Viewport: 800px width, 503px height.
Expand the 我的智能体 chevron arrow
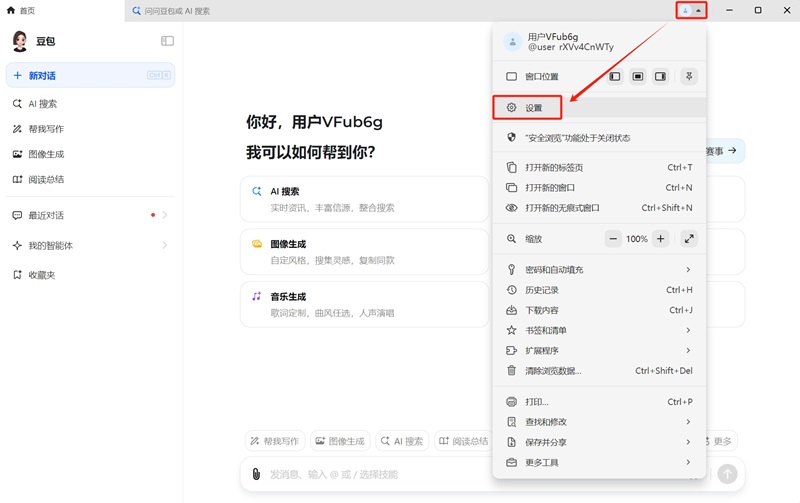165,245
